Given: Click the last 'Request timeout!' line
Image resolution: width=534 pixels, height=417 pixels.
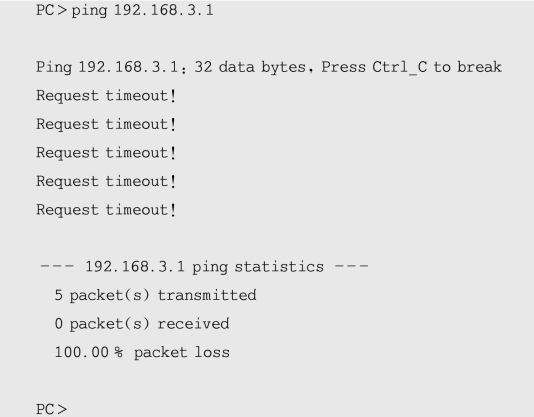Looking at the screenshot, I should click(x=106, y=210).
